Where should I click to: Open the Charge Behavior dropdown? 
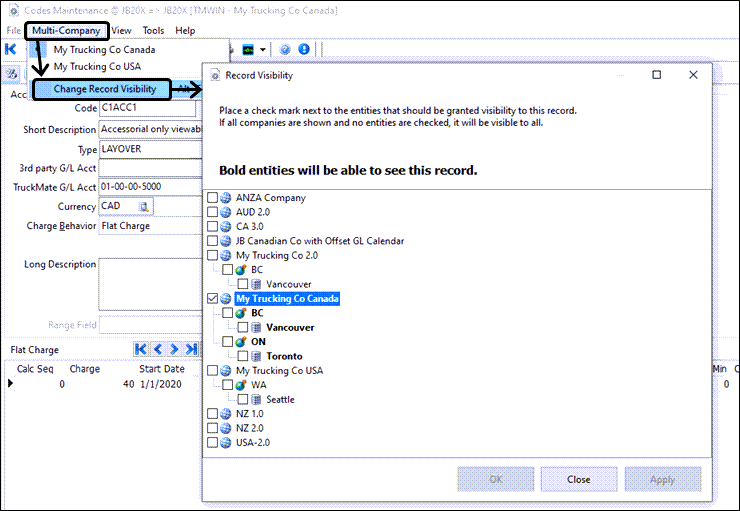150,226
